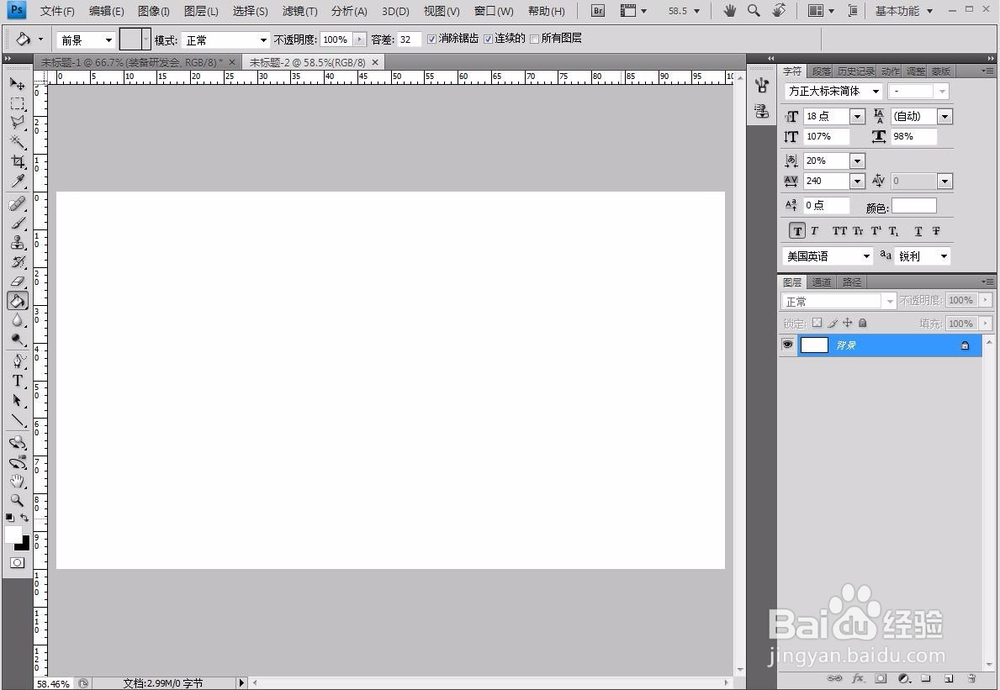Select the Paint Bucket tool
The image size is (1000, 690).
point(17,300)
